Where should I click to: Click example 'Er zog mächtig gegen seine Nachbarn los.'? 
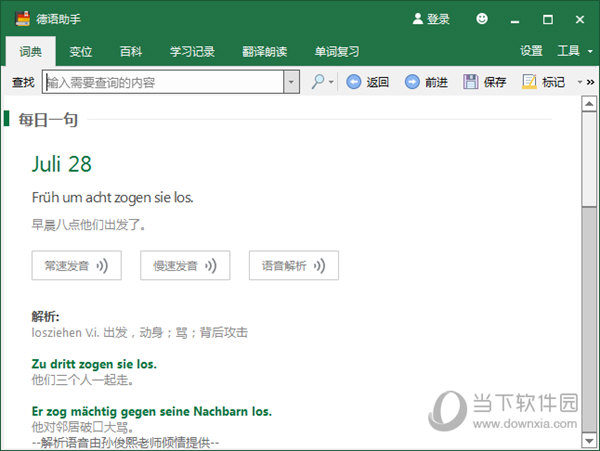point(152,411)
